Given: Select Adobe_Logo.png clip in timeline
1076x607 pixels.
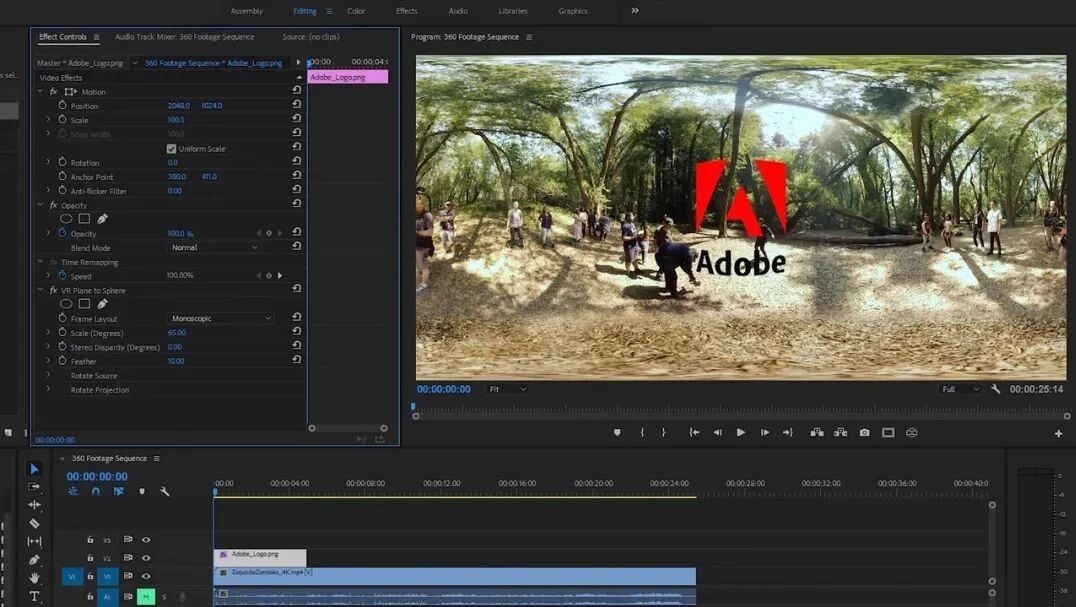Looking at the screenshot, I should [260, 557].
